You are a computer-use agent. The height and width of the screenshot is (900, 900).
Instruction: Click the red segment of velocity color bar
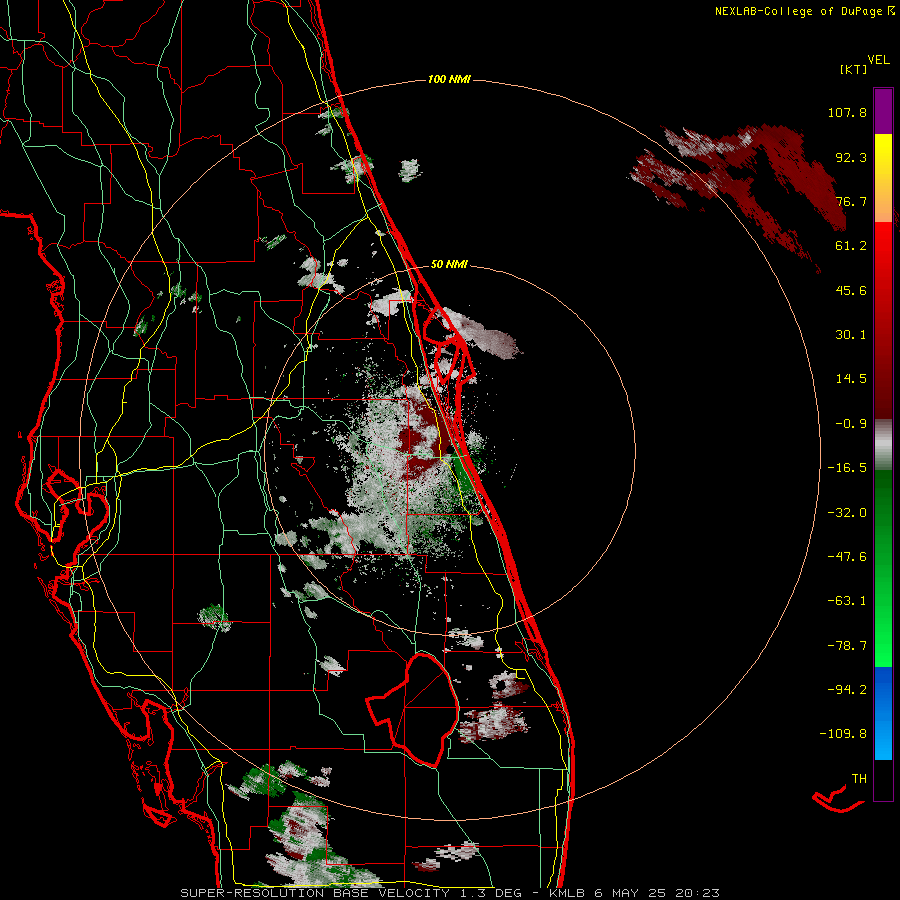pyautogui.click(x=883, y=320)
